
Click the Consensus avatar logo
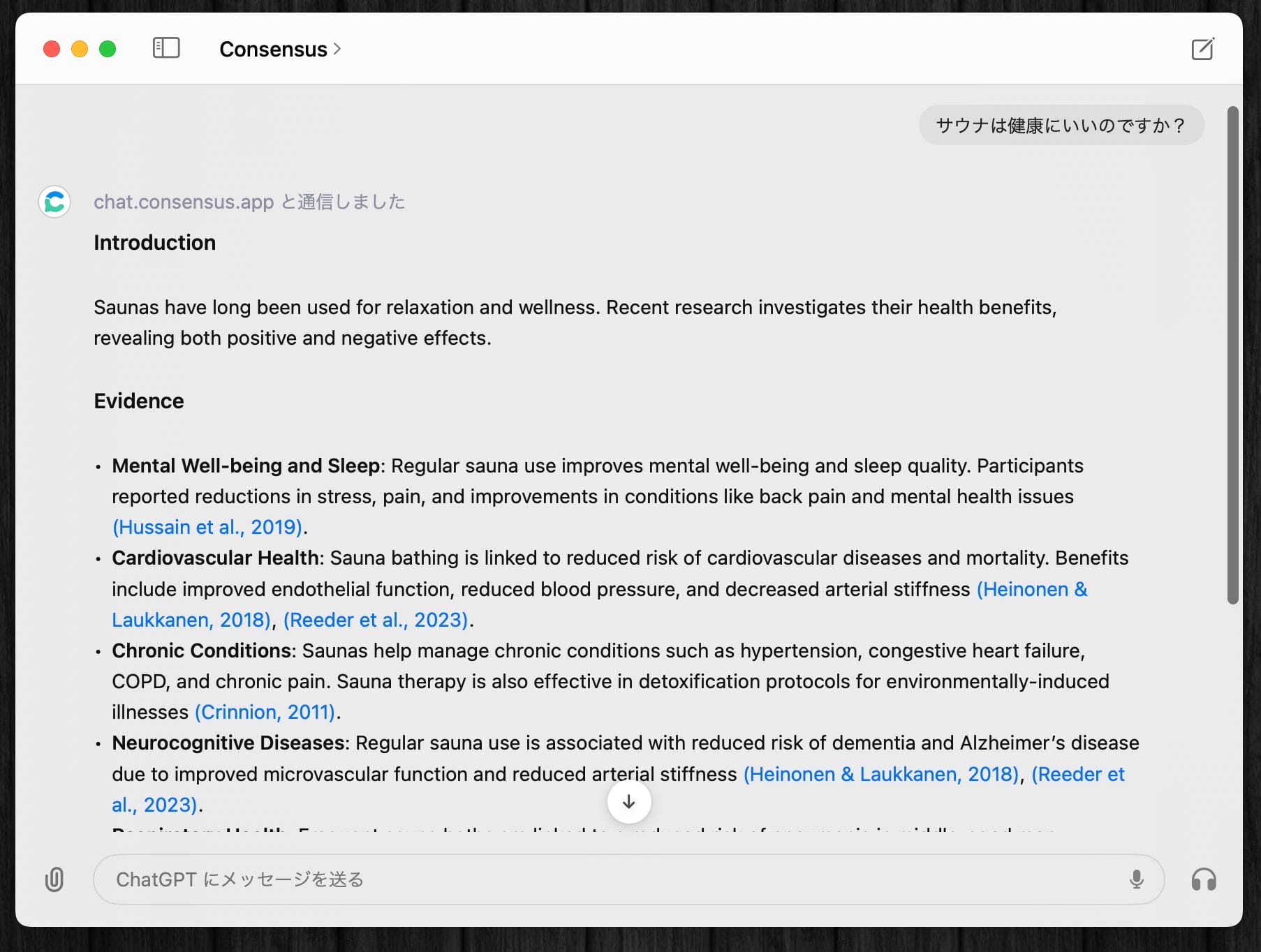coord(54,202)
